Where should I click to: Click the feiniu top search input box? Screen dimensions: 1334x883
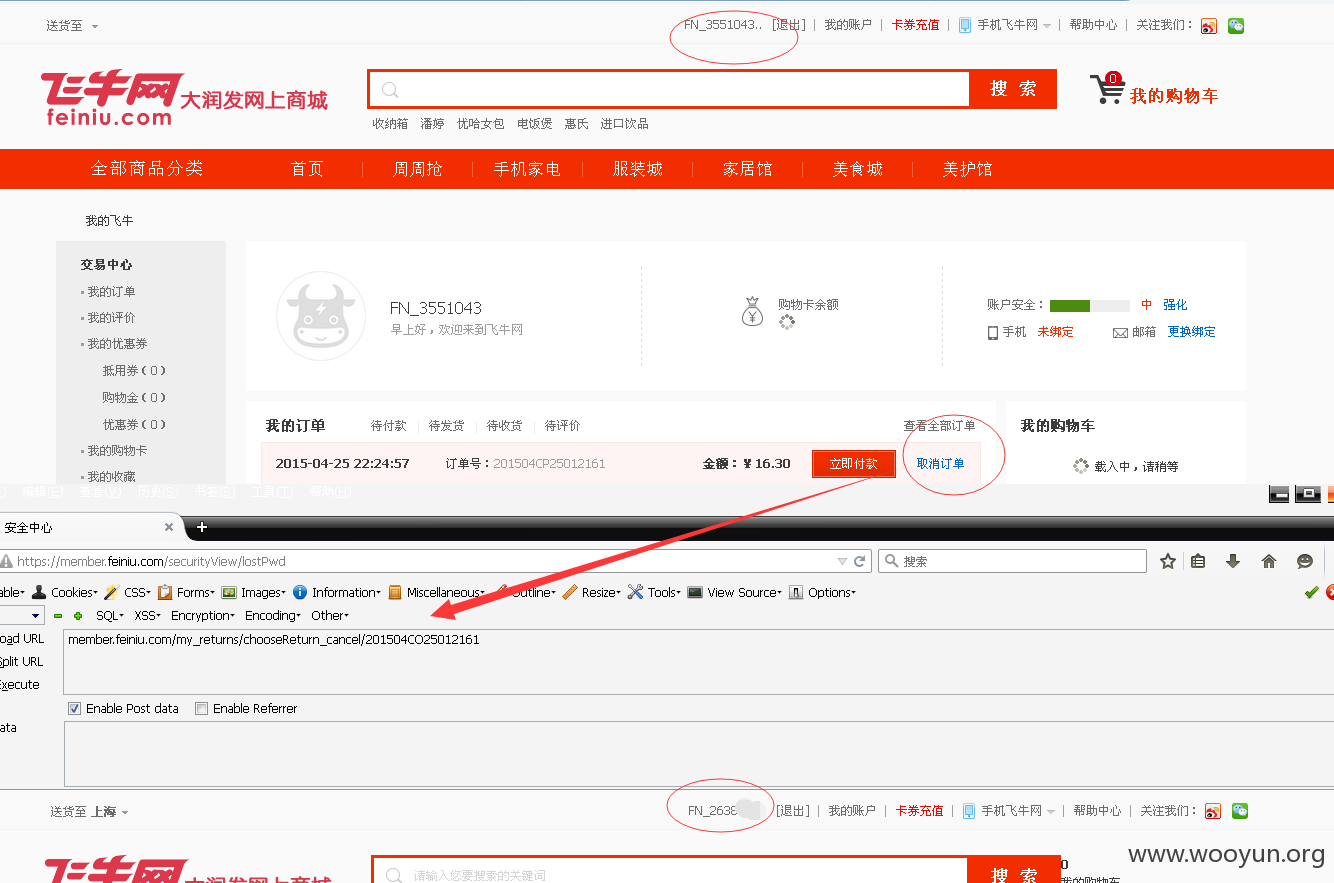point(669,89)
